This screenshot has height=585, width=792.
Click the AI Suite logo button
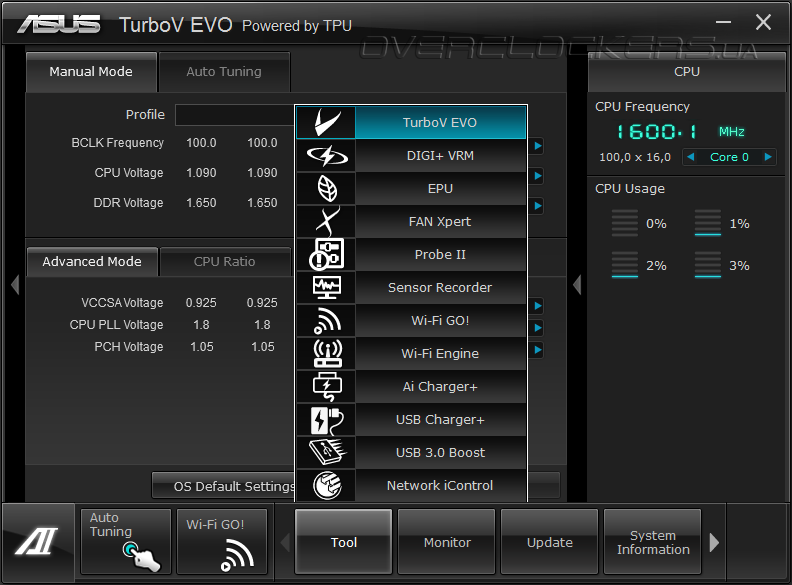point(38,542)
